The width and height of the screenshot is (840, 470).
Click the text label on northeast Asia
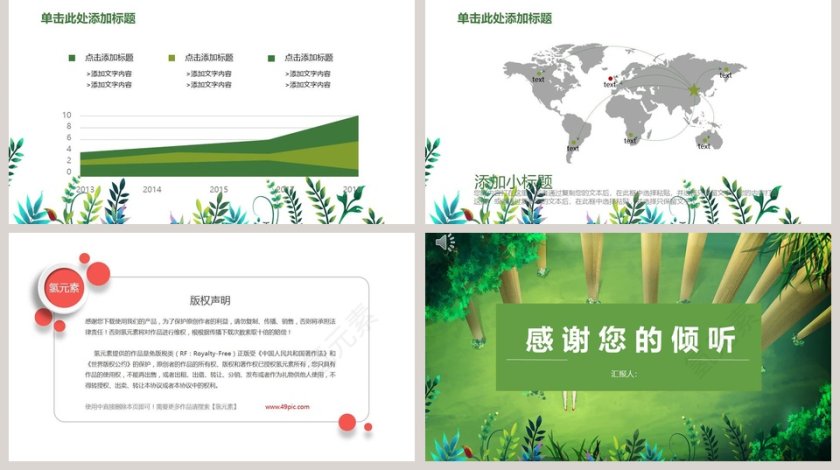pyautogui.click(x=725, y=76)
